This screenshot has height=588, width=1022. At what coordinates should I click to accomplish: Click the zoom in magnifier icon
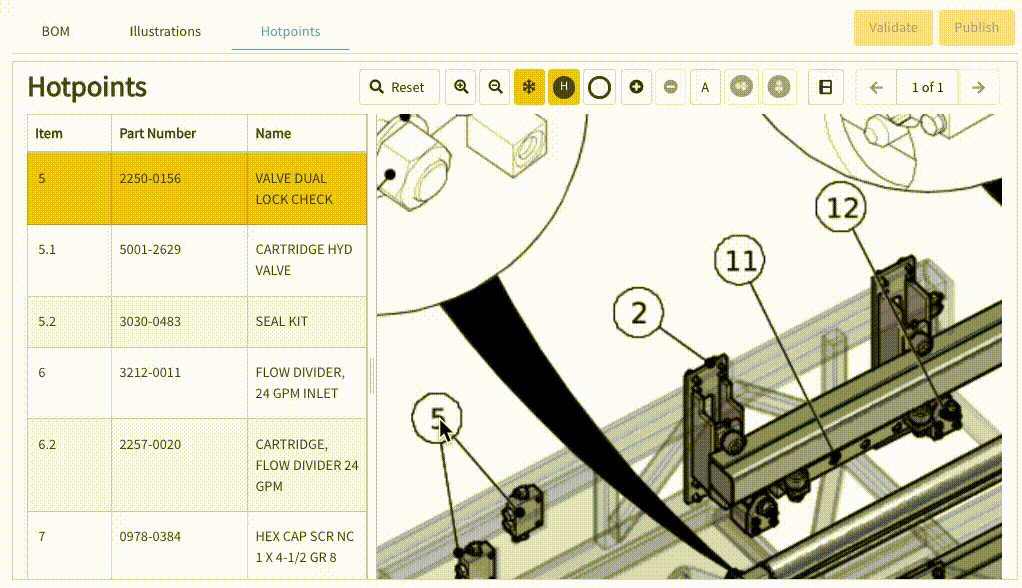(x=461, y=87)
